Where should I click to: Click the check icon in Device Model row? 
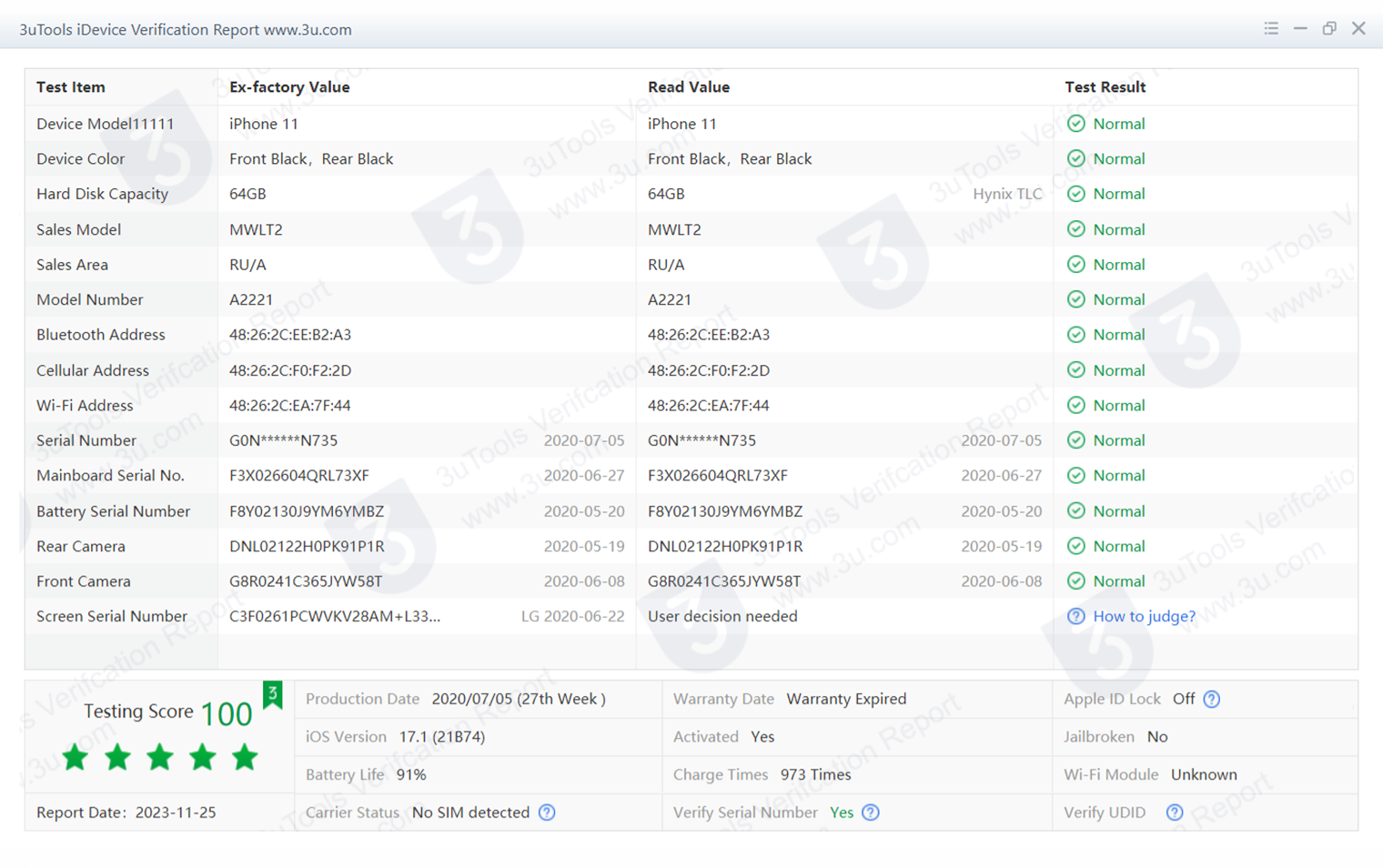point(1075,124)
